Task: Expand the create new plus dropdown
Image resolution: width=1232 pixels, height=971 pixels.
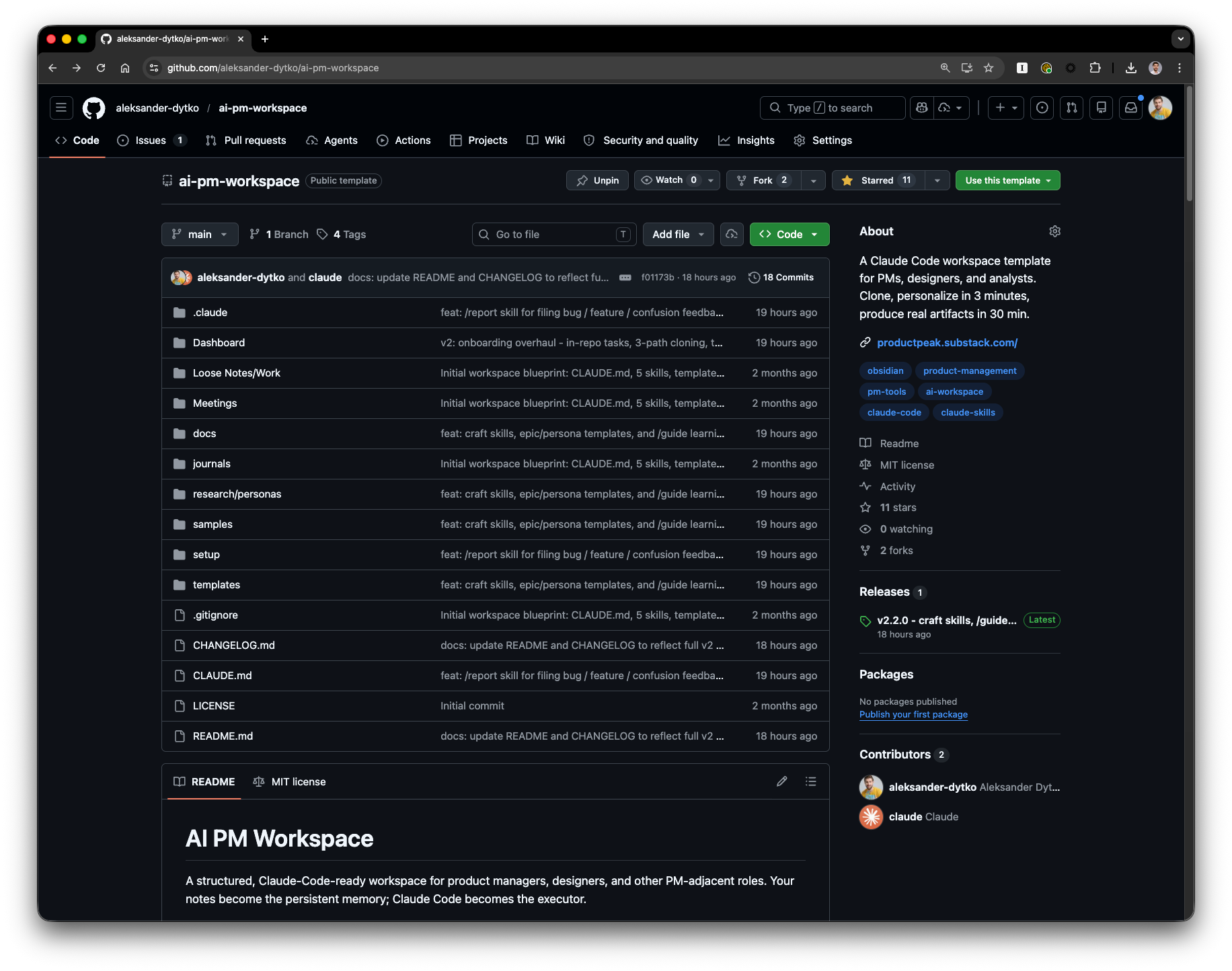Action: (x=1006, y=108)
